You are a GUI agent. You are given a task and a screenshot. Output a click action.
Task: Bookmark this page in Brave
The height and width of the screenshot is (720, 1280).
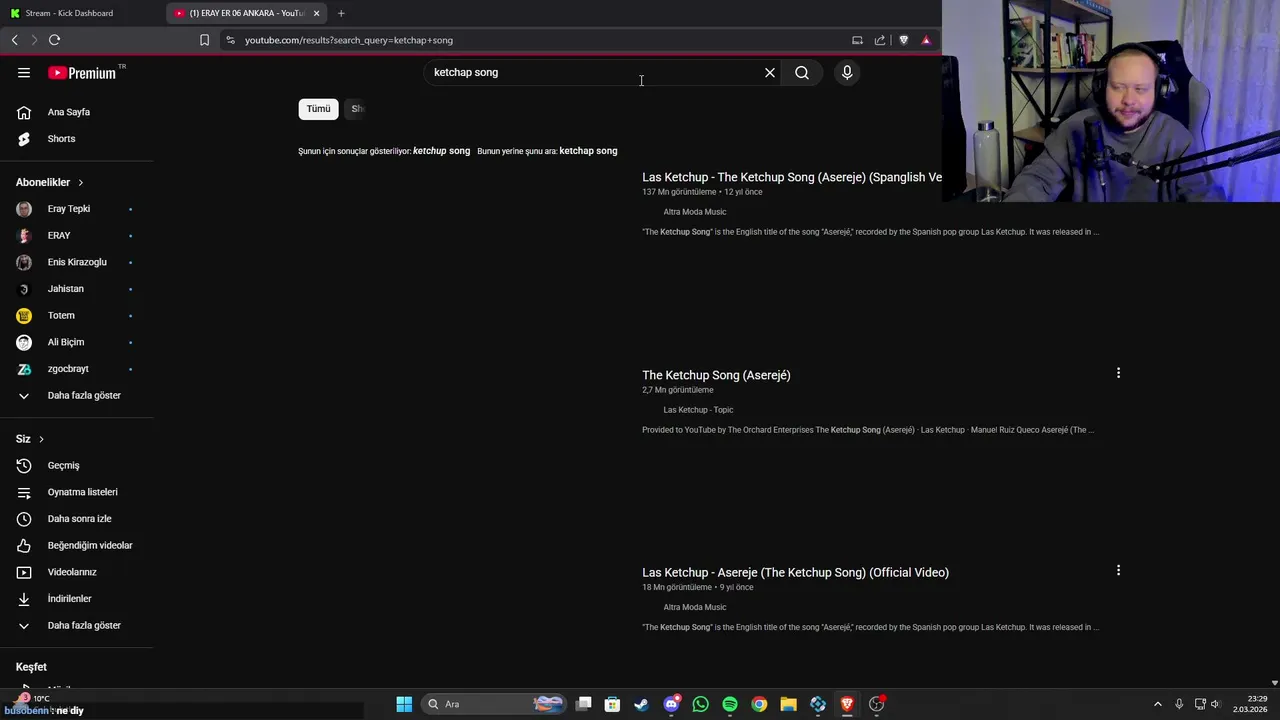click(204, 40)
